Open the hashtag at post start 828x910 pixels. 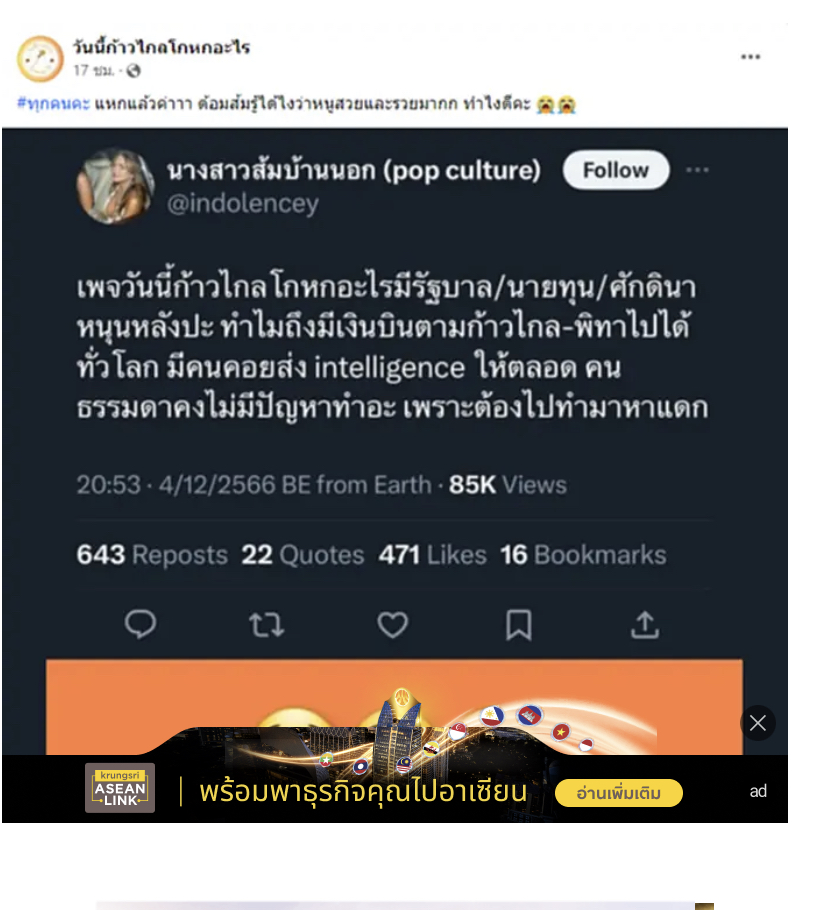click(53, 104)
